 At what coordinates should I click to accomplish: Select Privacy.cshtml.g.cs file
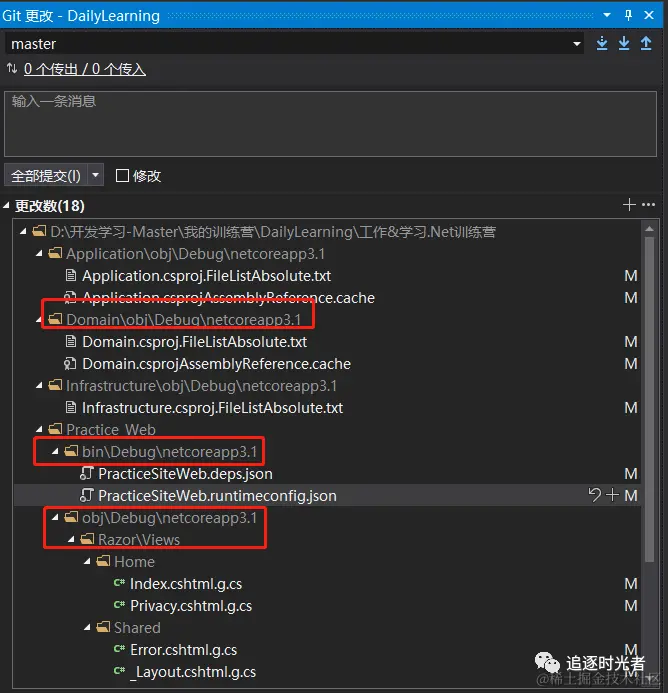tap(191, 606)
